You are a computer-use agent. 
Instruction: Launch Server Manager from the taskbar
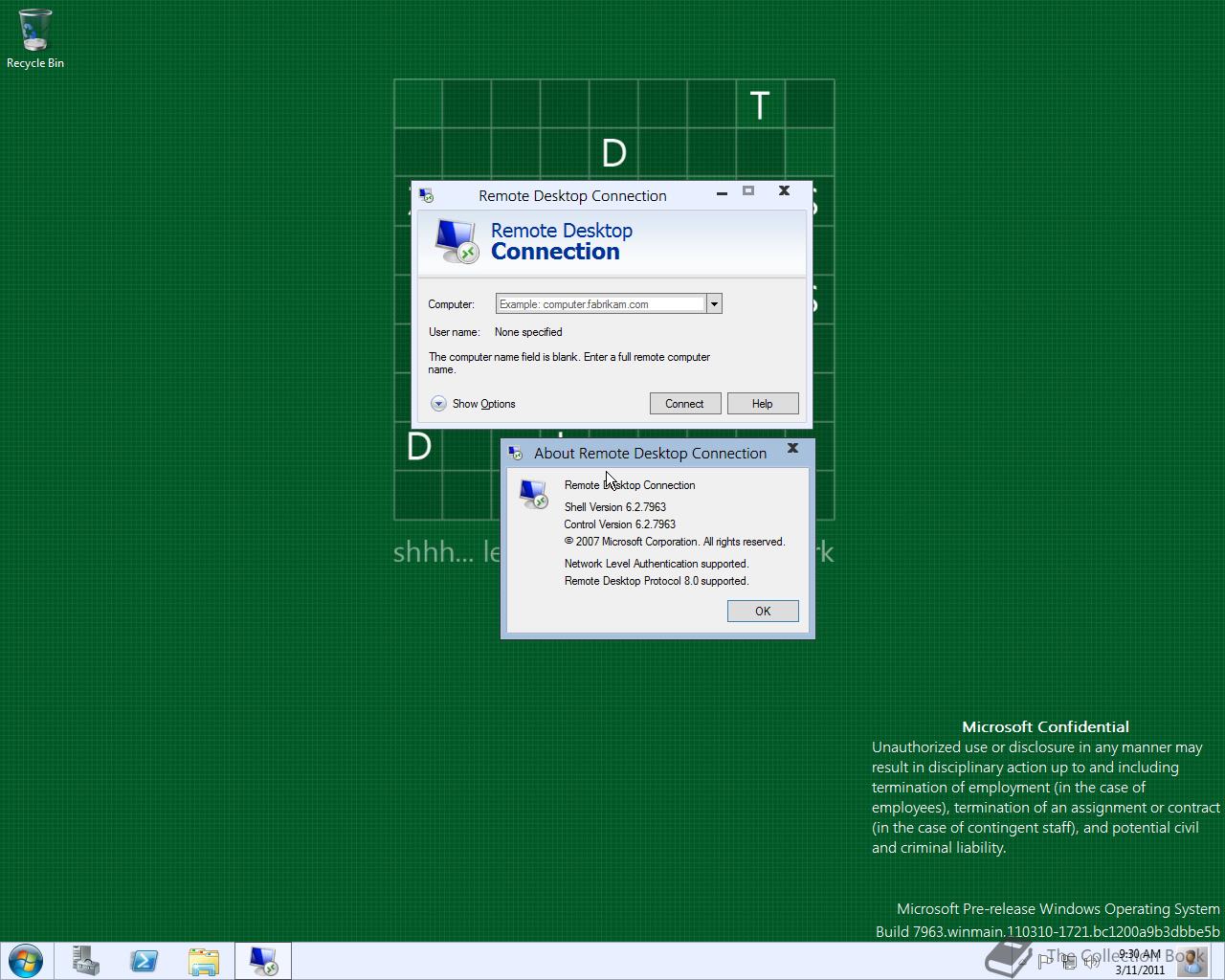pyautogui.click(x=86, y=961)
